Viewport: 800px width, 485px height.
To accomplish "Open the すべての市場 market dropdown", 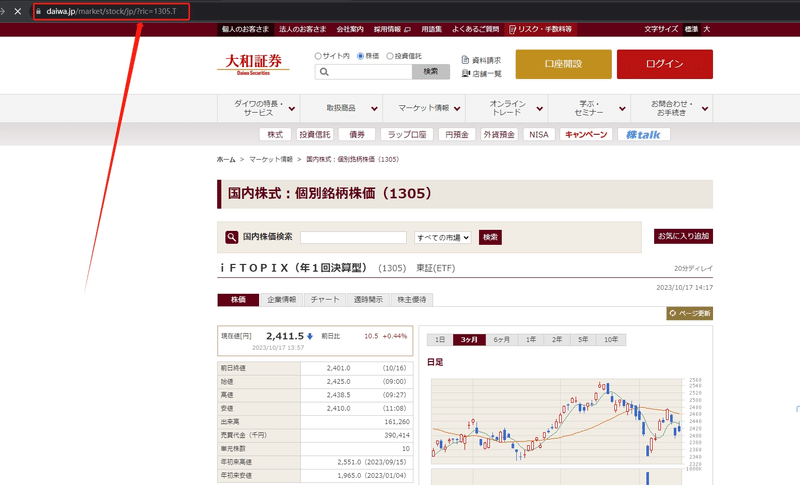I will [442, 237].
